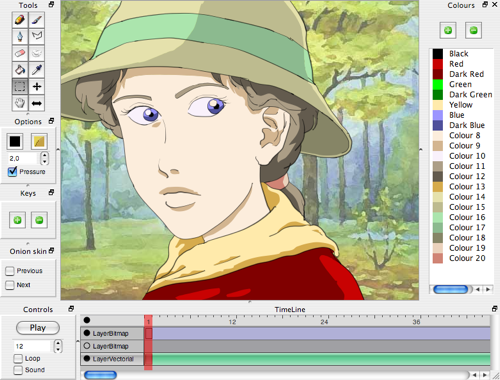Undock the Controls panel
This screenshot has width=500, height=380.
(71, 309)
